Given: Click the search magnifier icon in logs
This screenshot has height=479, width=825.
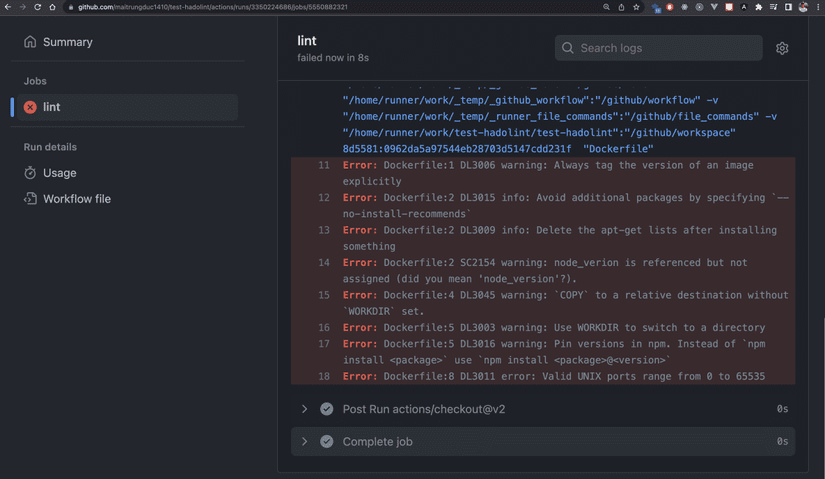Looking at the screenshot, I should 568,48.
